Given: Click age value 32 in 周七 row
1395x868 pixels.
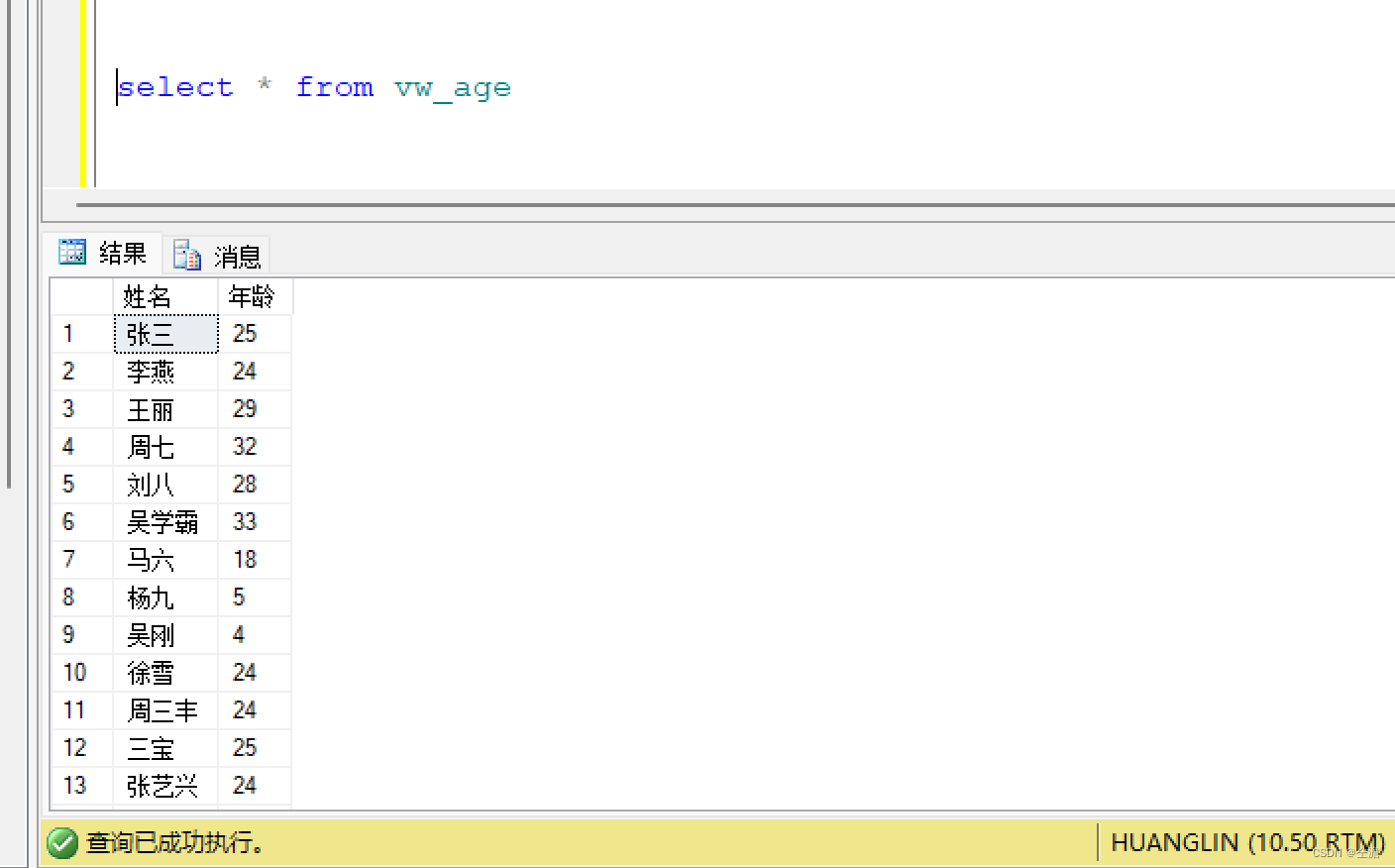Looking at the screenshot, I should 255,447.
